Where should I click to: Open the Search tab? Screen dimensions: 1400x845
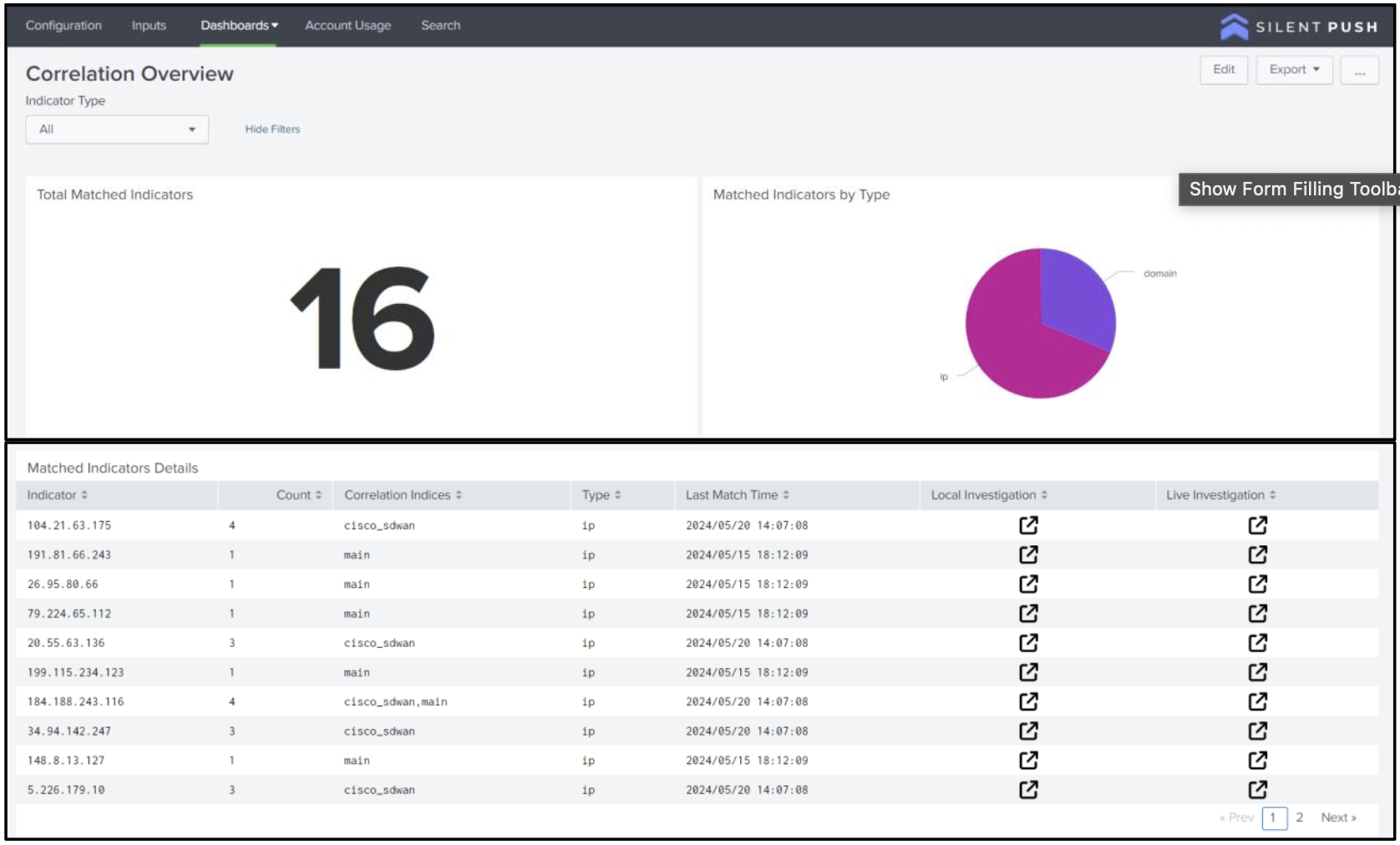tap(440, 26)
